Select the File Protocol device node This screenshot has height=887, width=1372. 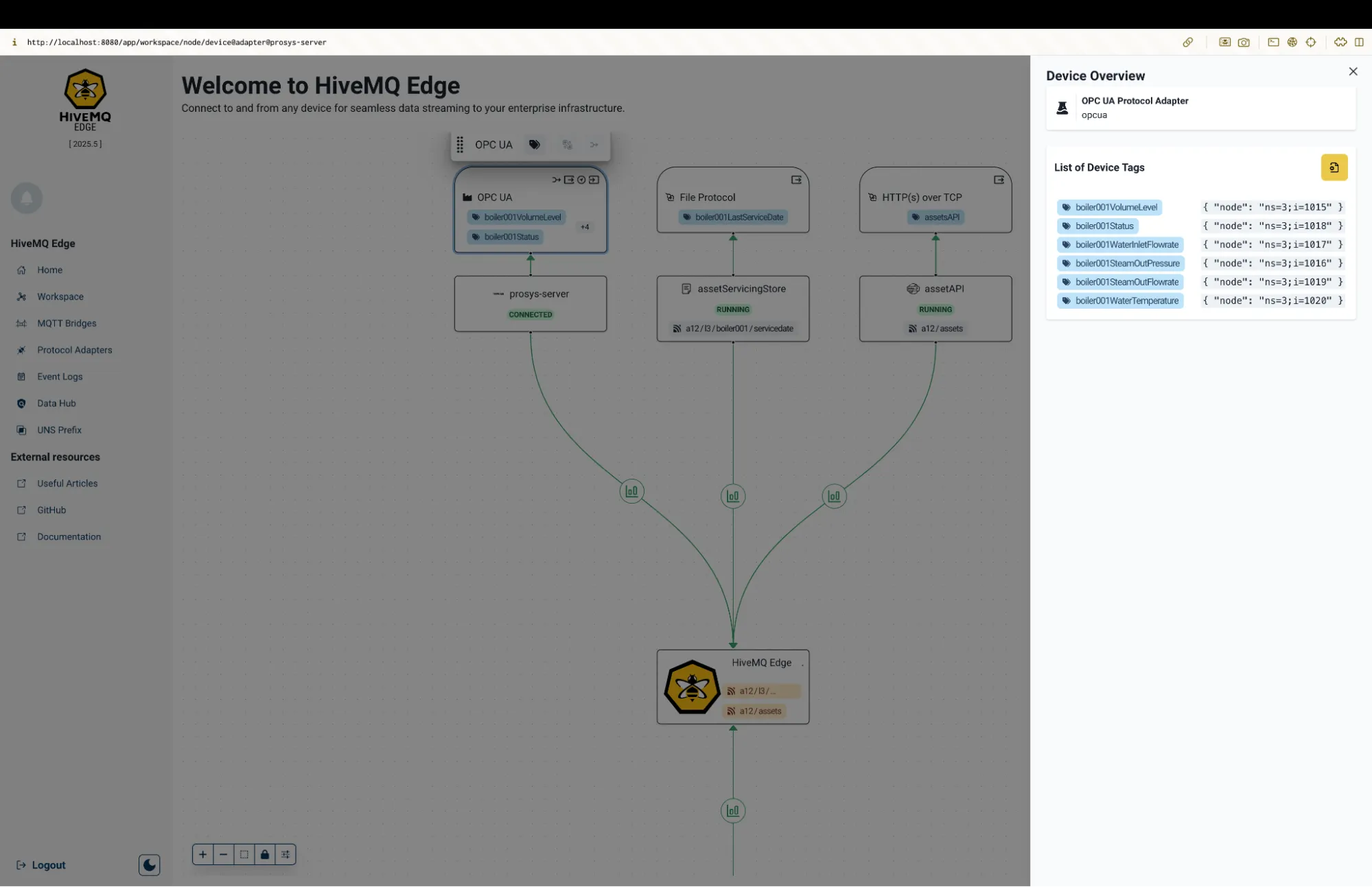[x=732, y=200]
